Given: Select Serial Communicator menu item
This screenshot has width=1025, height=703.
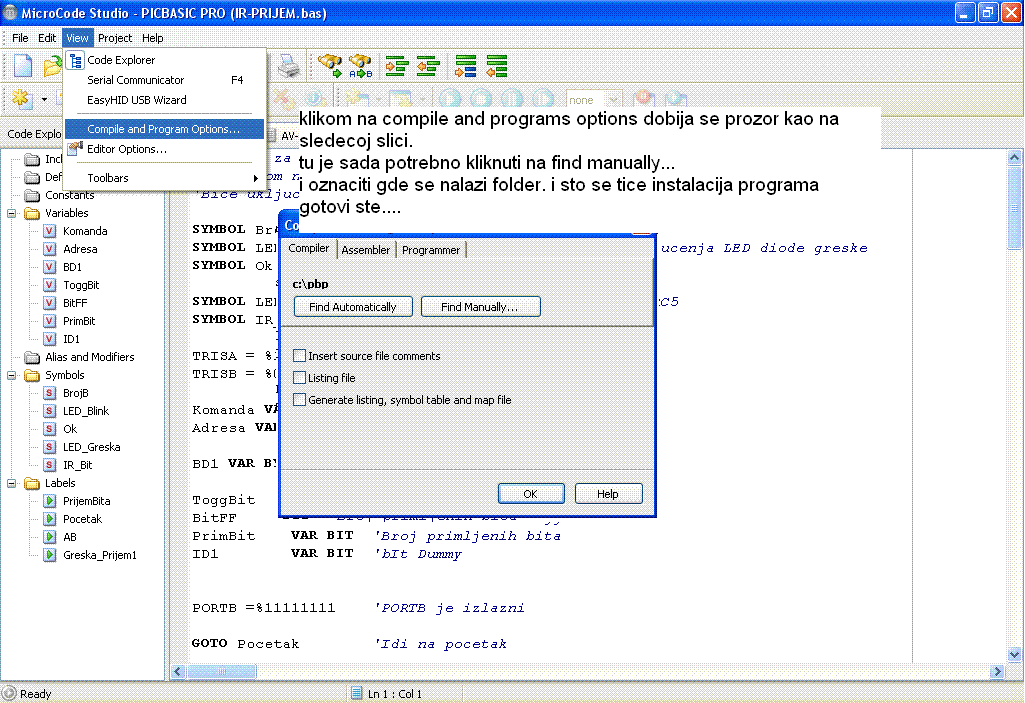Looking at the screenshot, I should point(164,80).
